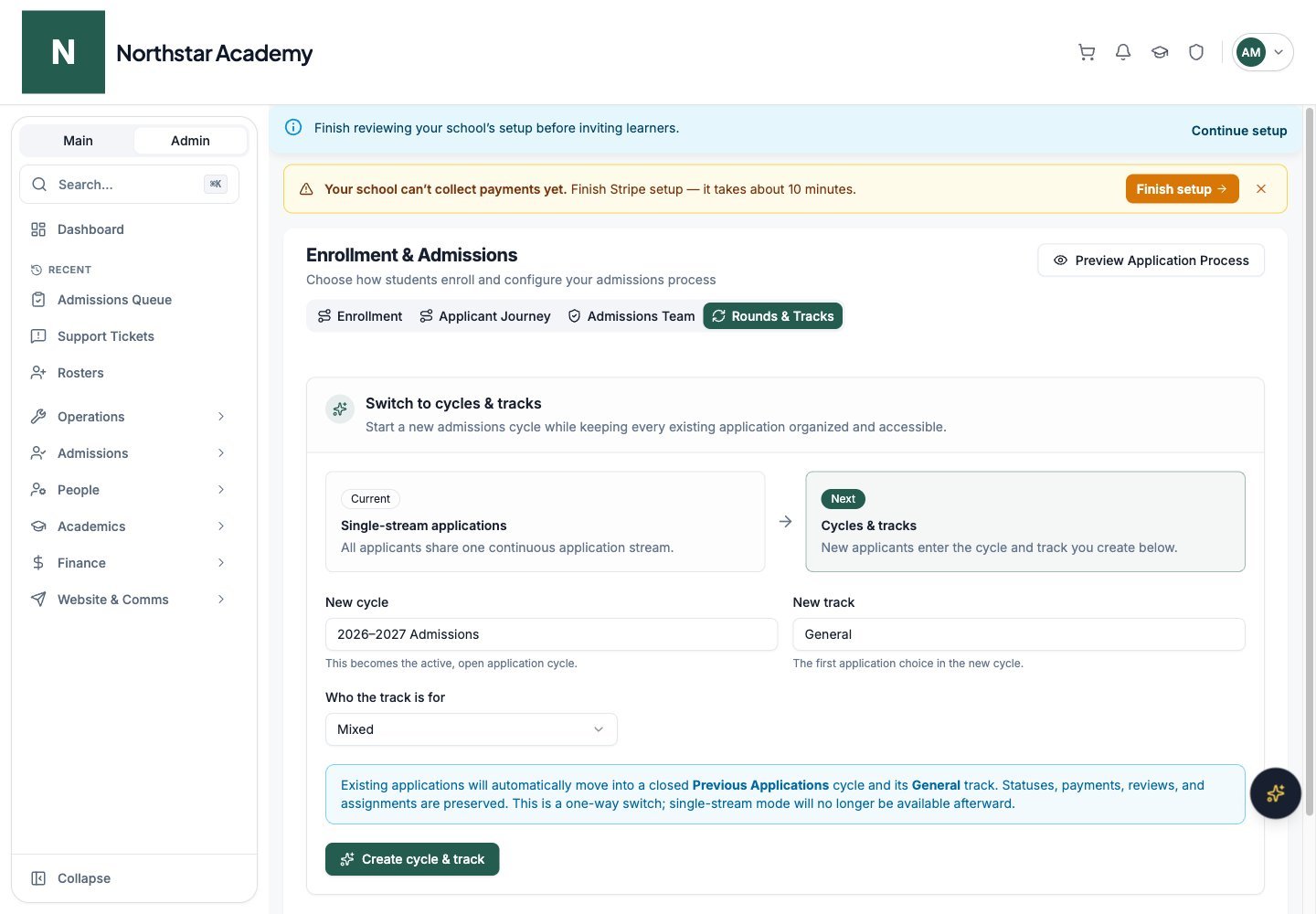Click Create cycle & track button

(412, 859)
